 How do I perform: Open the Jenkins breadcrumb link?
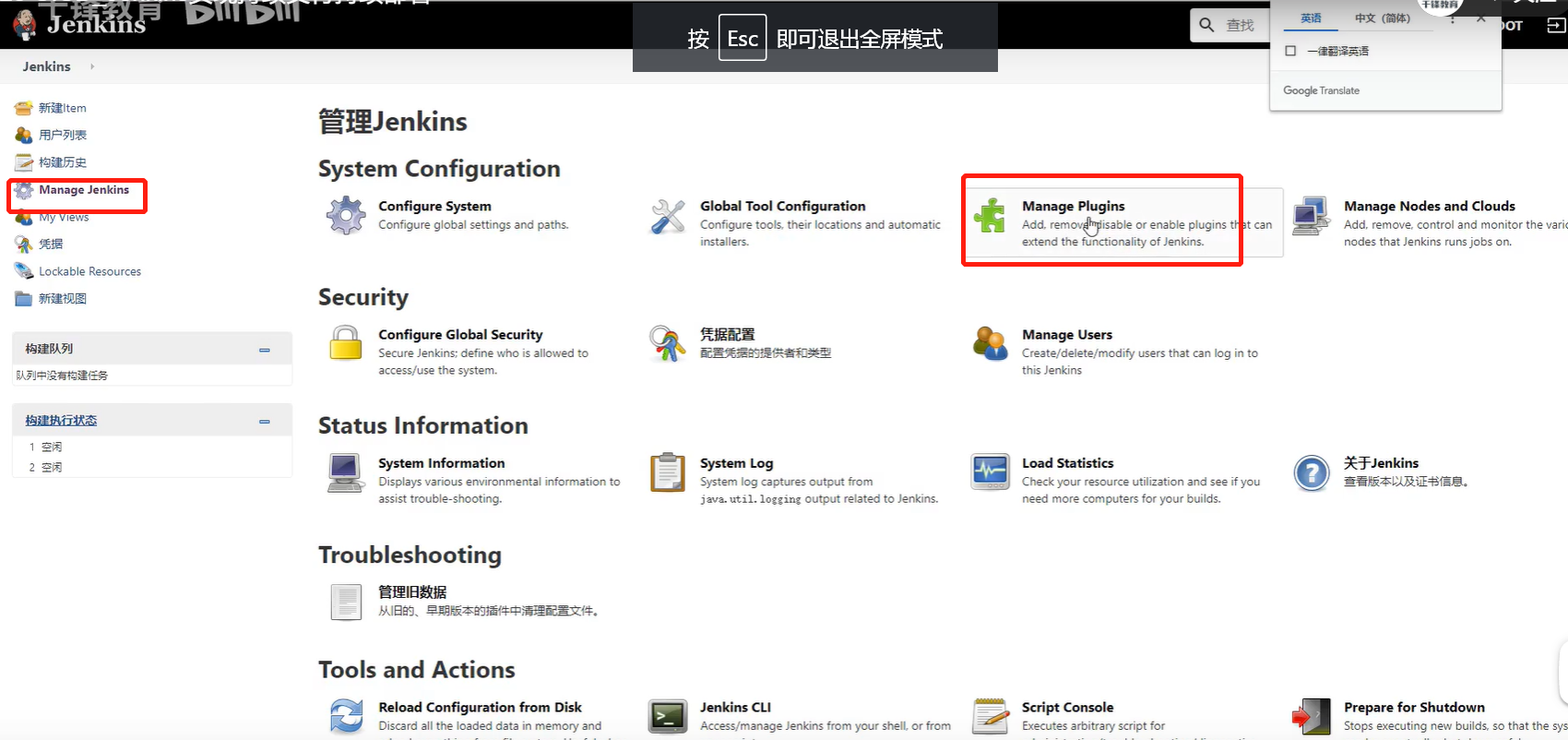pyautogui.click(x=46, y=66)
